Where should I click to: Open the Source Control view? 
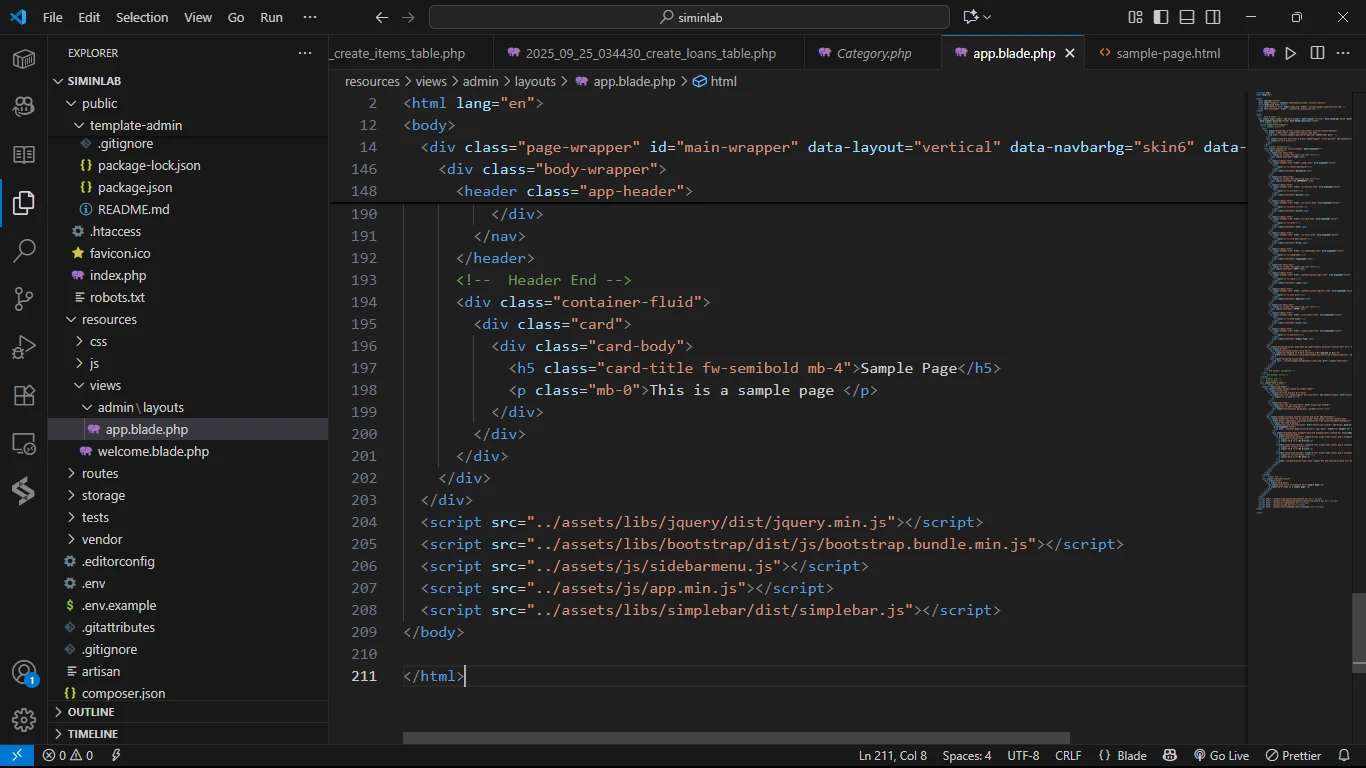coord(24,299)
